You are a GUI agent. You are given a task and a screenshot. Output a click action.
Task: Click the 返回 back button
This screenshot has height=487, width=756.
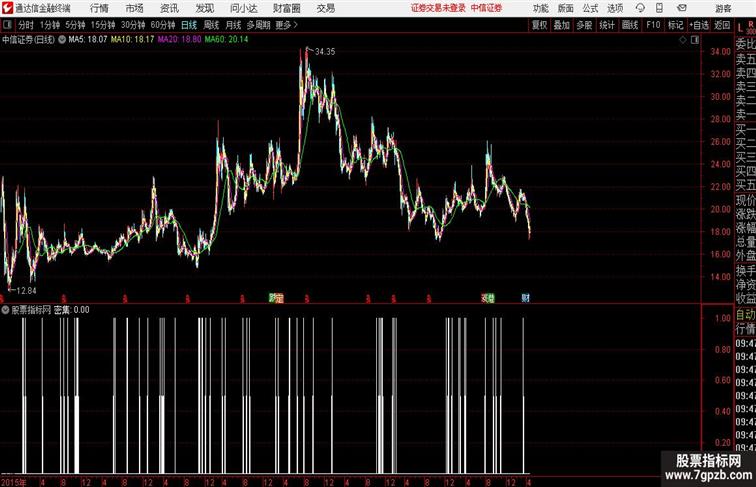click(722, 25)
